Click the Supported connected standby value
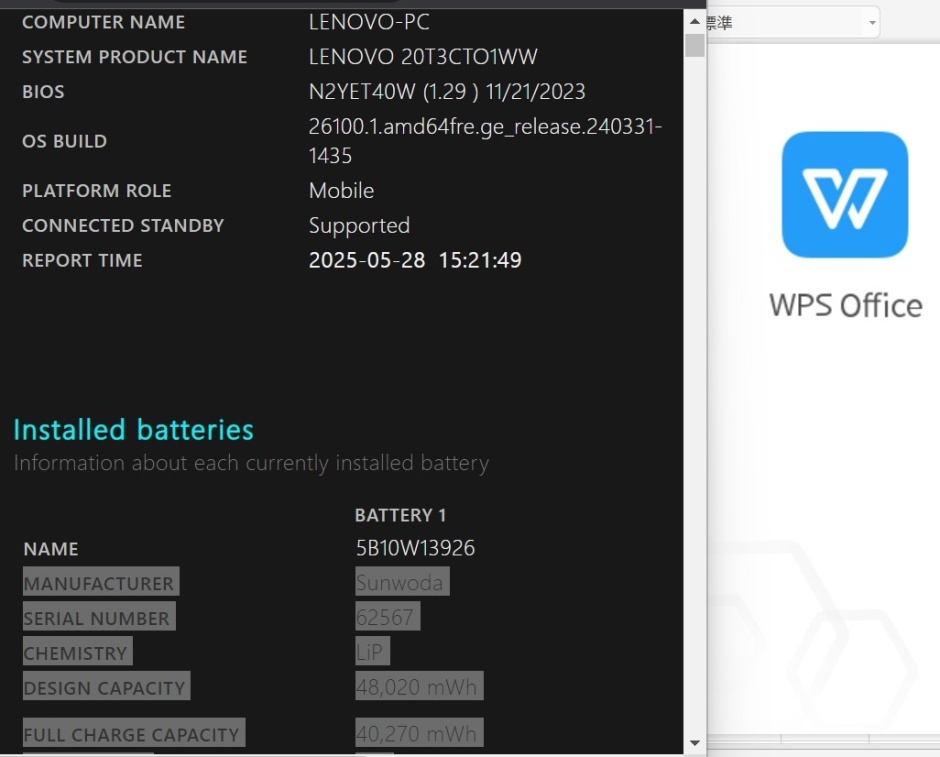 coord(360,226)
